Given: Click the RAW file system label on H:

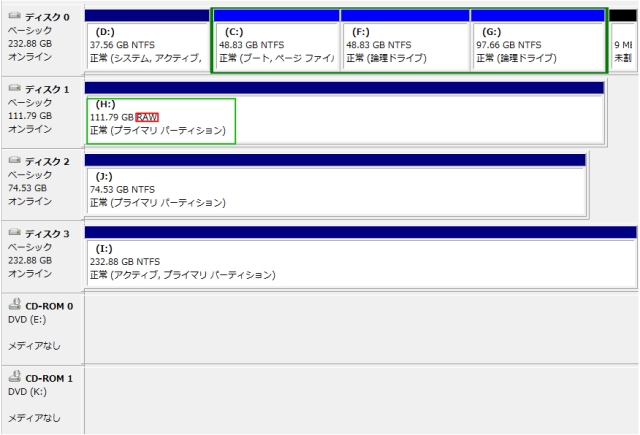Looking at the screenshot, I should [x=147, y=118].
